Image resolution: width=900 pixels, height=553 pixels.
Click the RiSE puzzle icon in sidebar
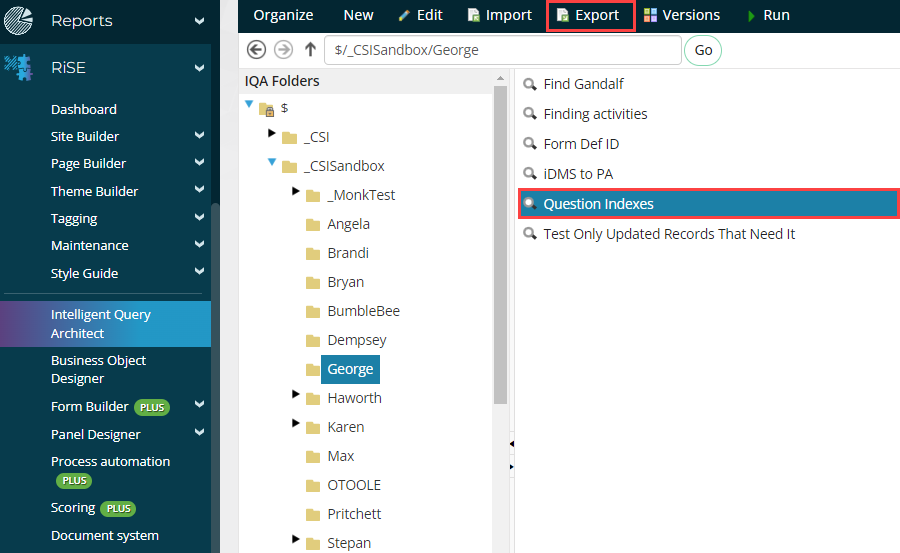[x=18, y=68]
